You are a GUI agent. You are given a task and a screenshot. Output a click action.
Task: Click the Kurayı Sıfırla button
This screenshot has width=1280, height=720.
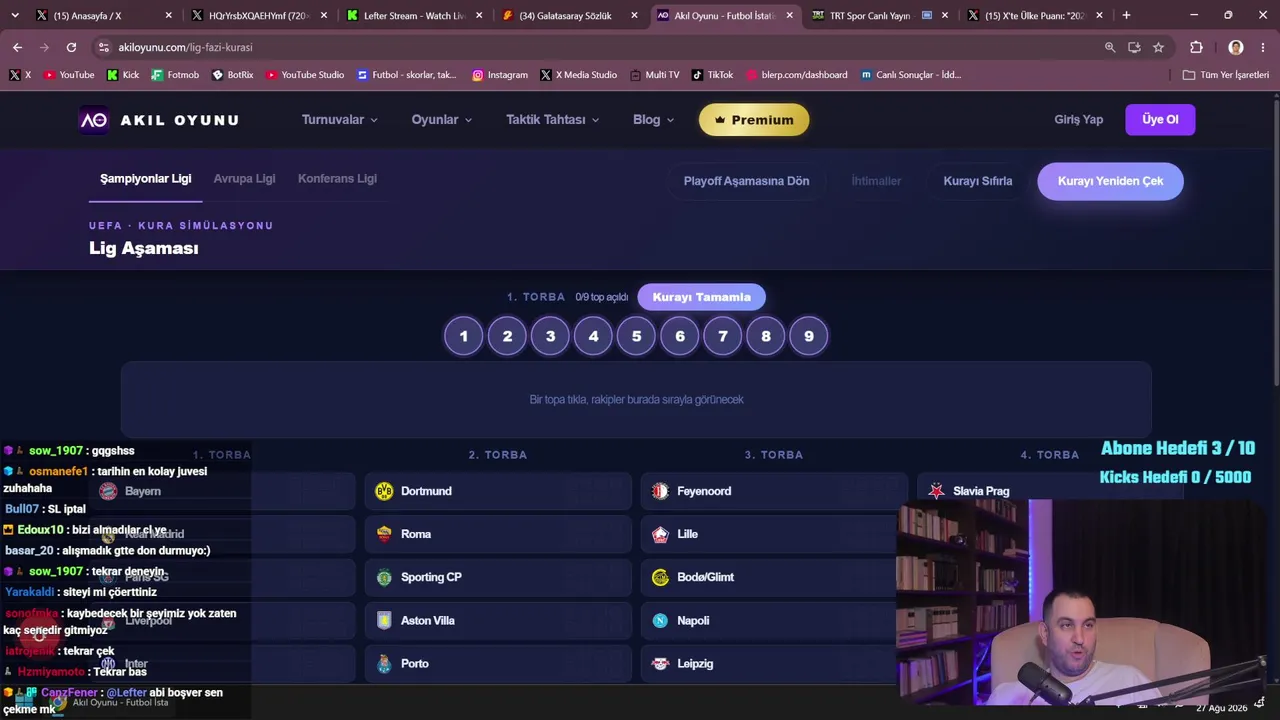pos(978,181)
